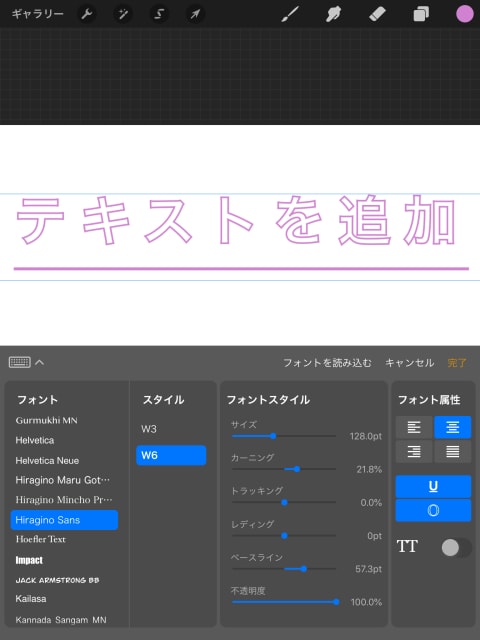
Task: Open the Adjustments magic wand menu
Action: [122, 14]
